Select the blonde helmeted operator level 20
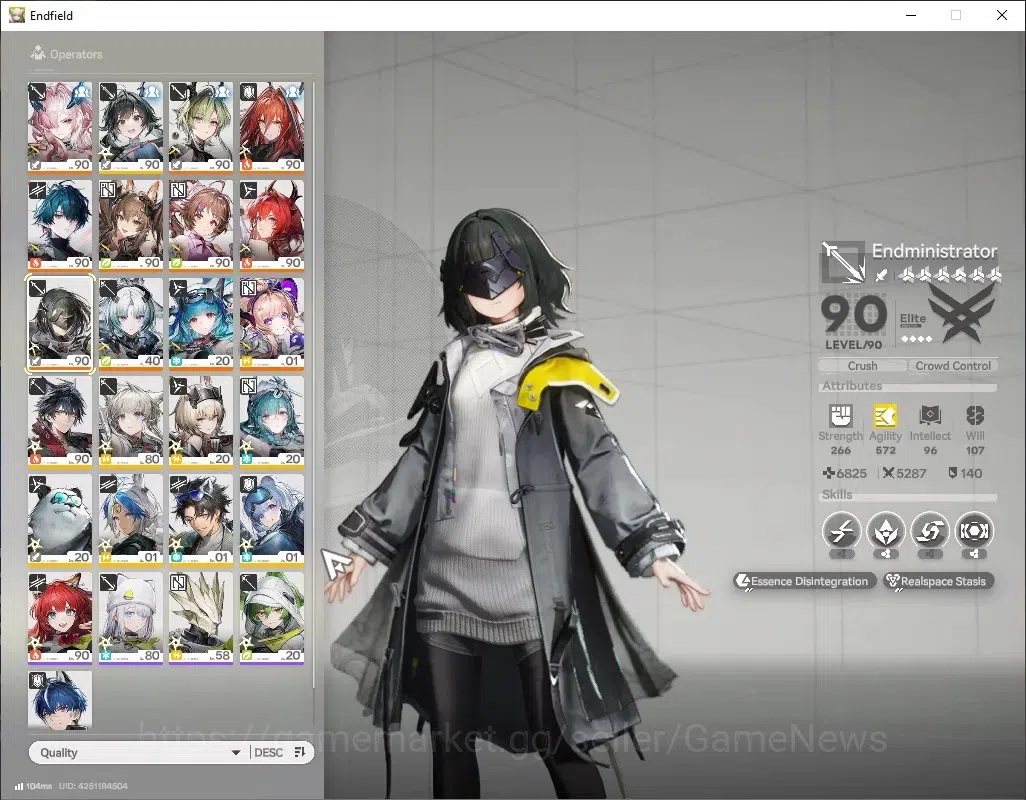1026x800 pixels. [201, 422]
